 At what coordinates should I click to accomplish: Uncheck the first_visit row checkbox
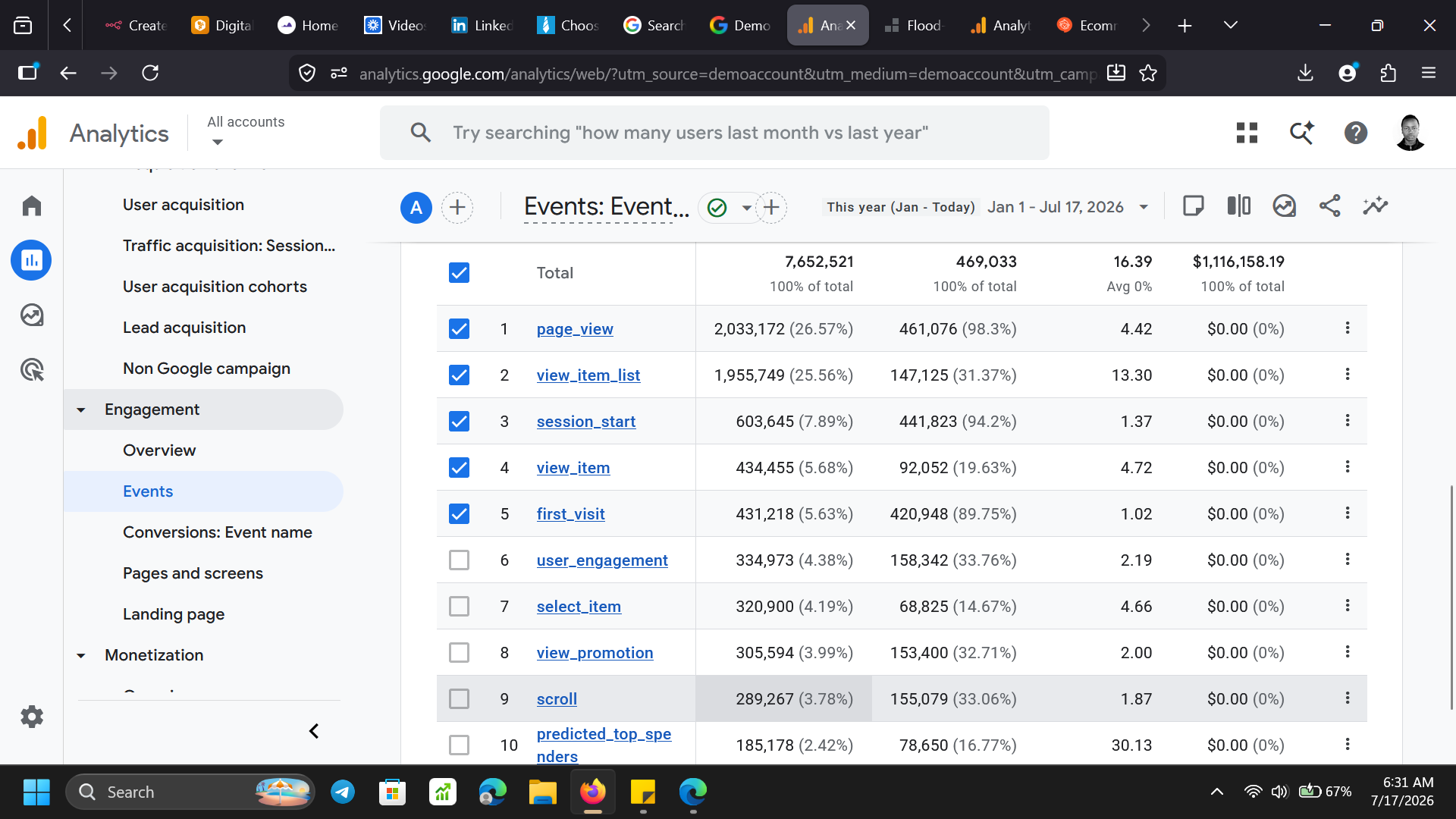point(459,513)
